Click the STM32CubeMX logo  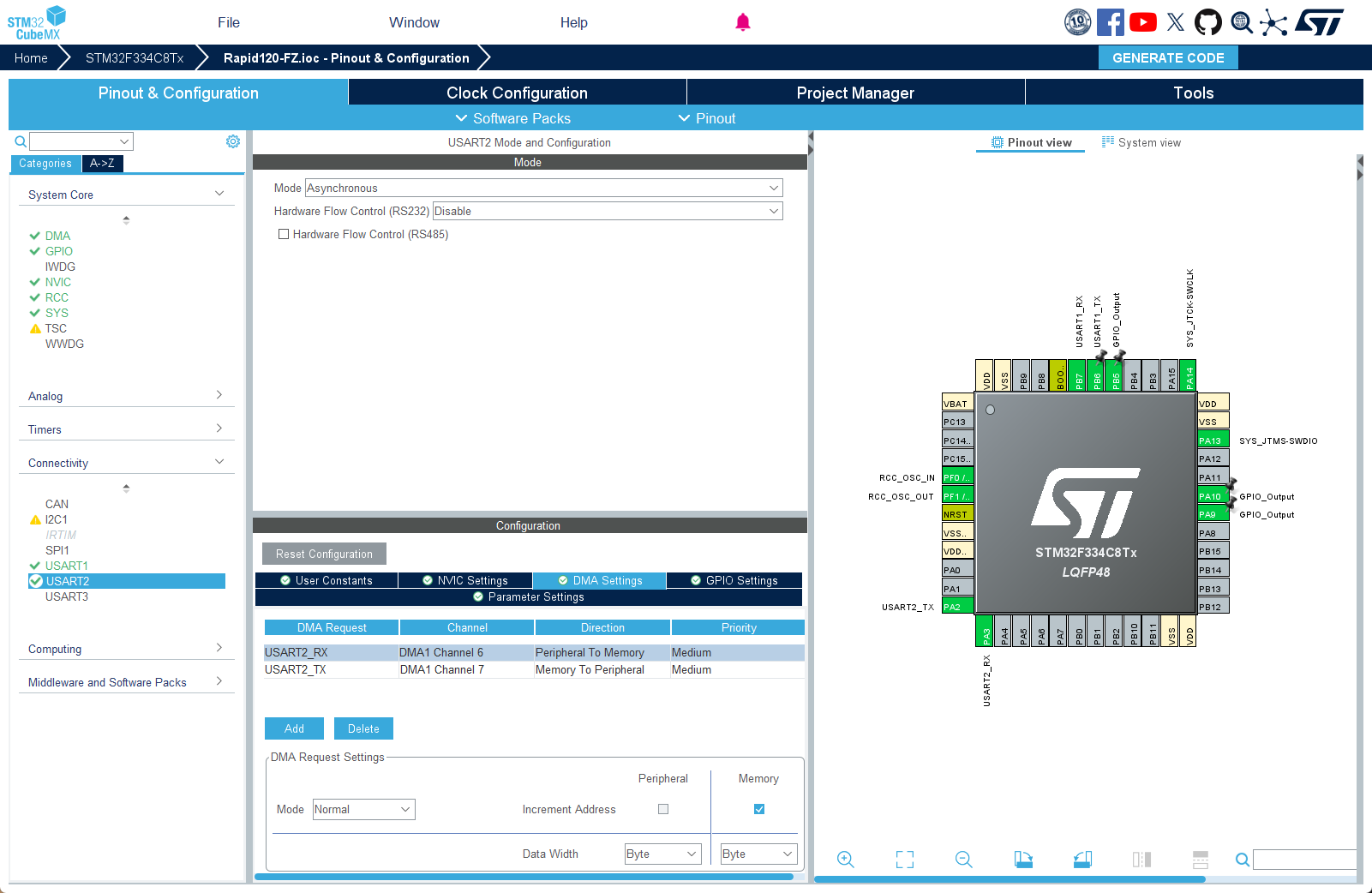click(37, 23)
